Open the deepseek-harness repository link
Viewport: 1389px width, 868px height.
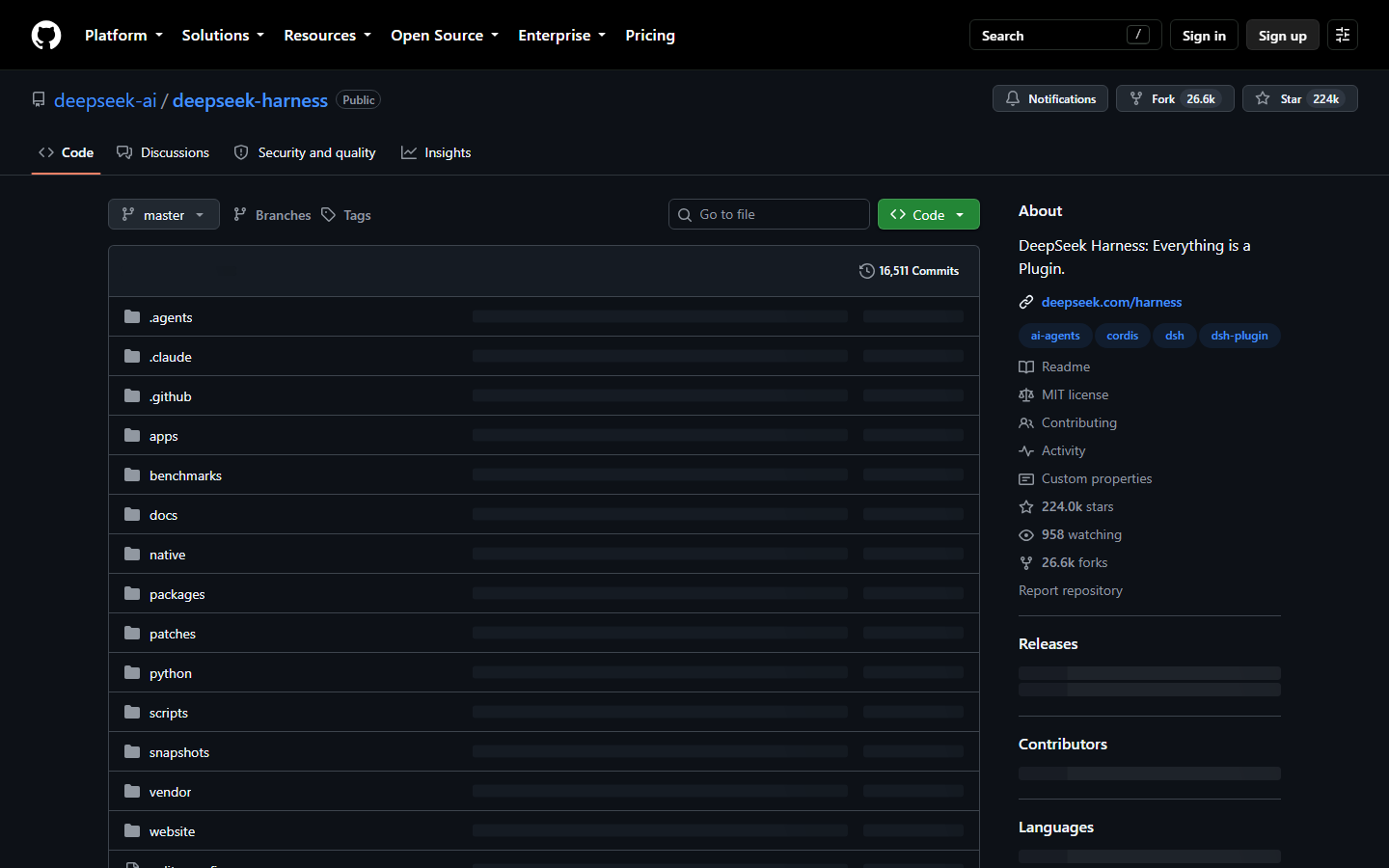pyautogui.click(x=250, y=100)
